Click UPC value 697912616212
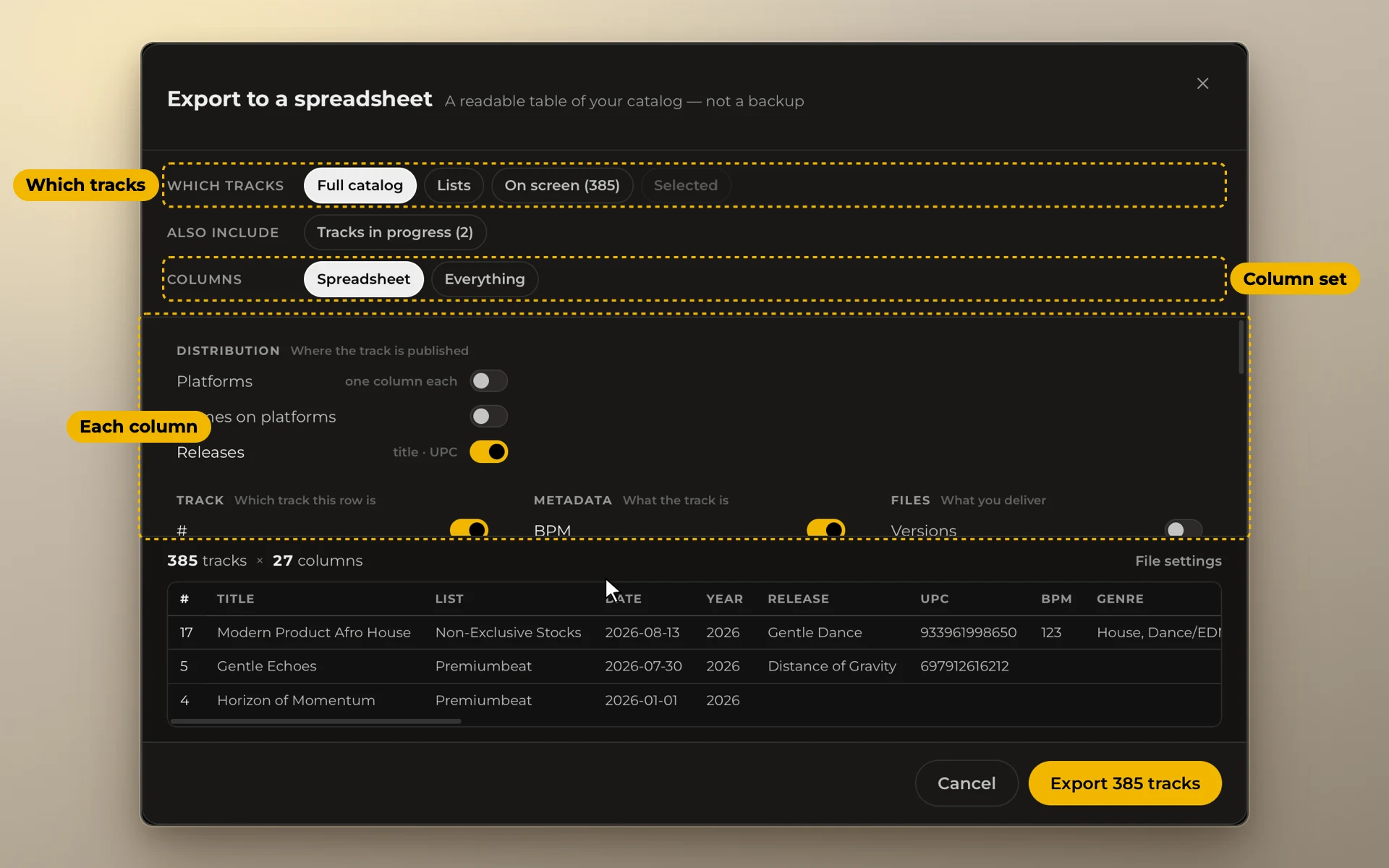The height and width of the screenshot is (868, 1389). point(964,666)
